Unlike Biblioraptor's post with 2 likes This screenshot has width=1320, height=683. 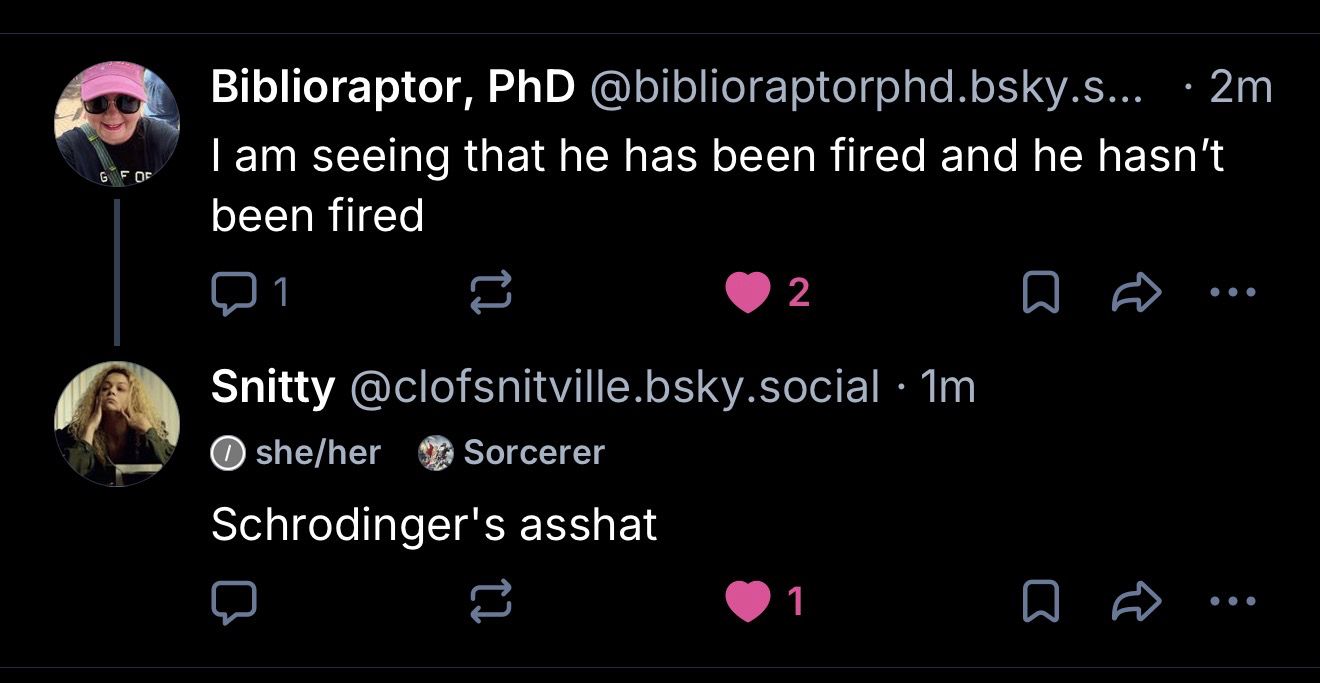(748, 292)
